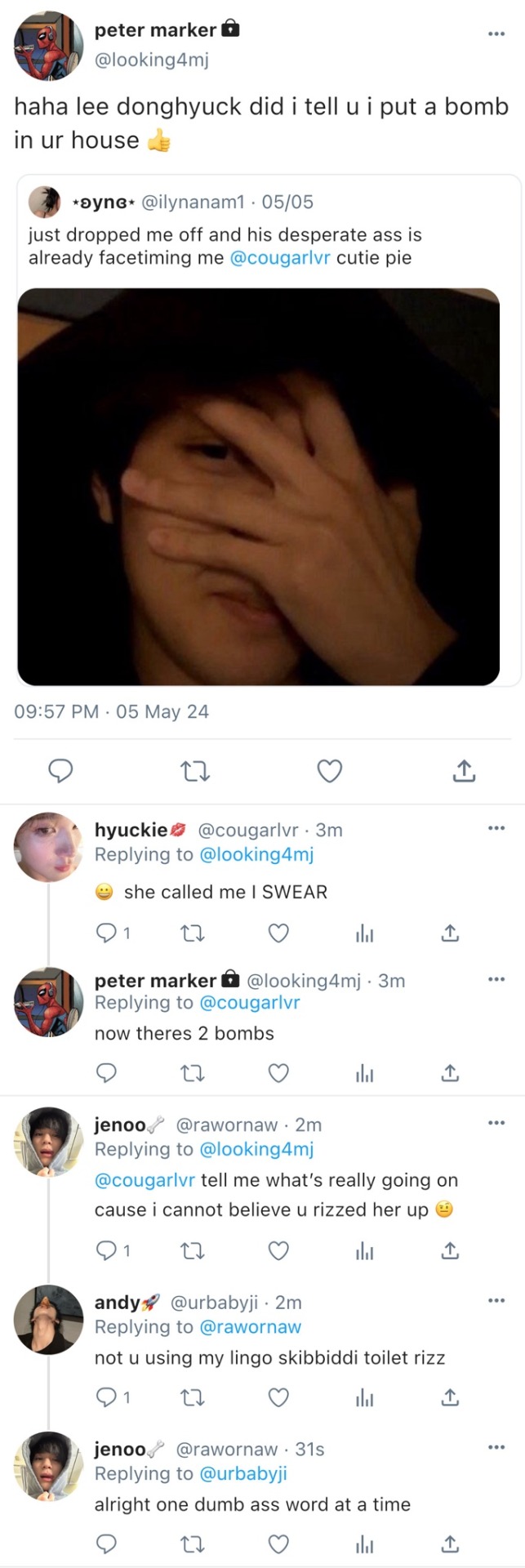Reply to jenoo's rizzed her up tweet

point(107,1249)
